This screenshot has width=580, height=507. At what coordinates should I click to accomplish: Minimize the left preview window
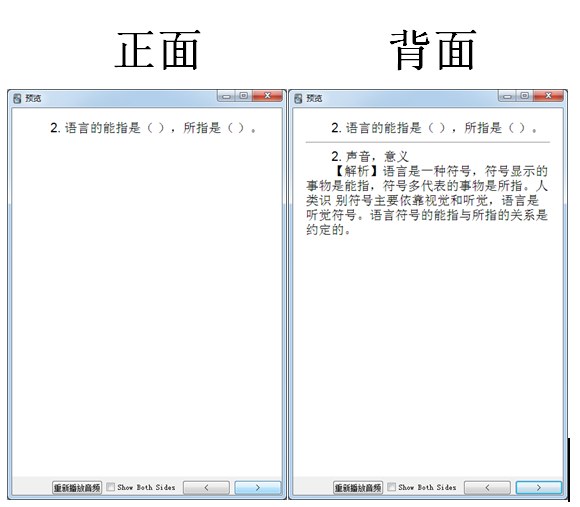[226, 96]
